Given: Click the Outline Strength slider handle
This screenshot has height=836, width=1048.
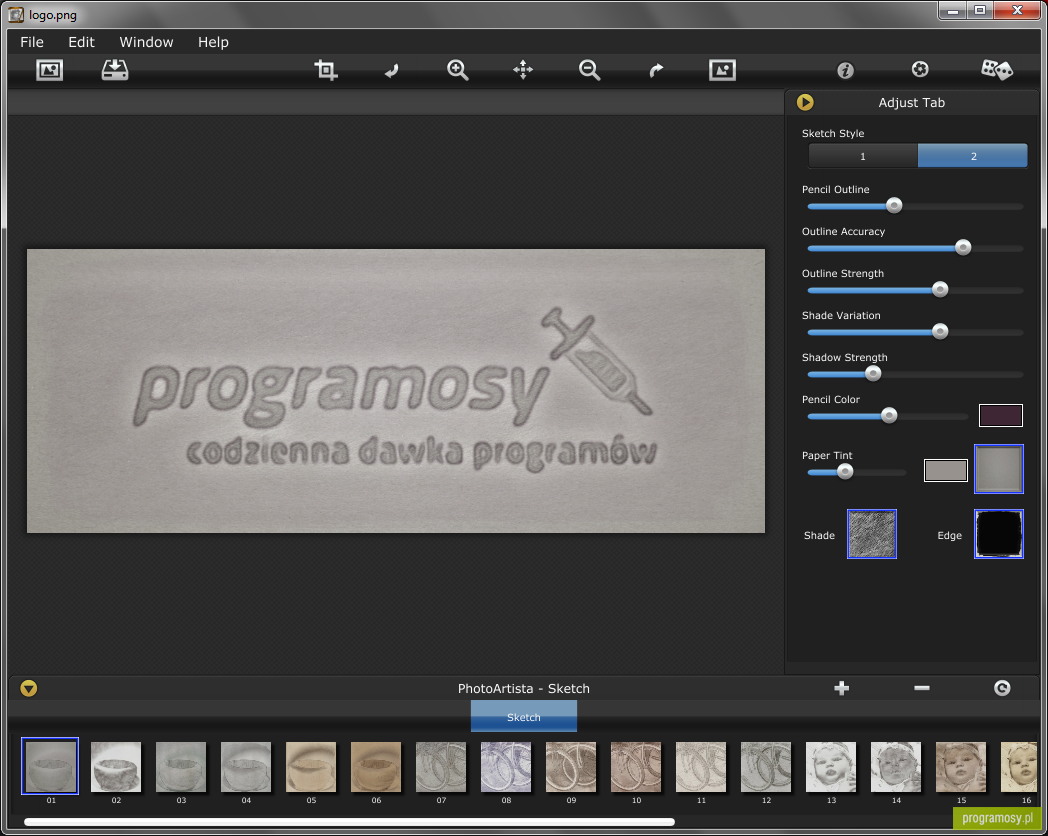Looking at the screenshot, I should tap(940, 289).
